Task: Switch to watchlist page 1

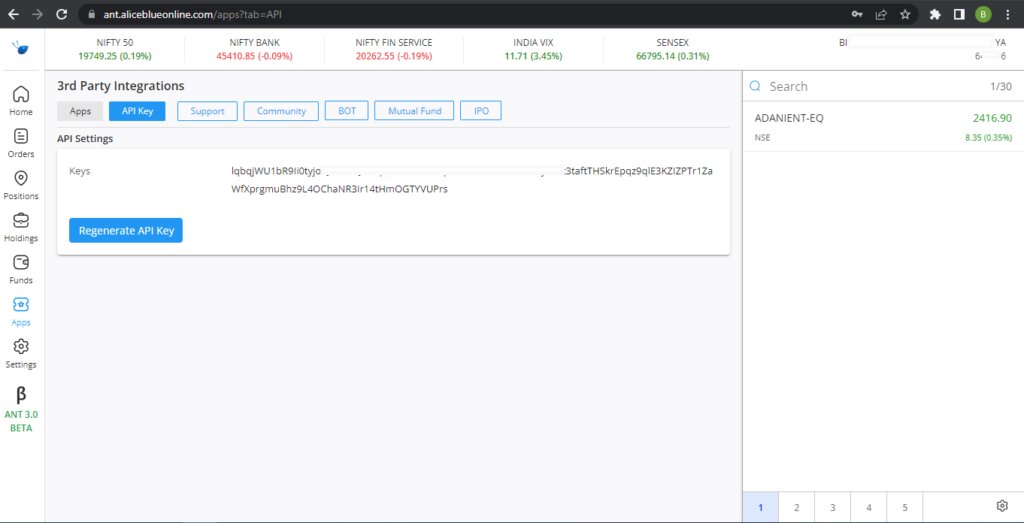Action: 761,507
